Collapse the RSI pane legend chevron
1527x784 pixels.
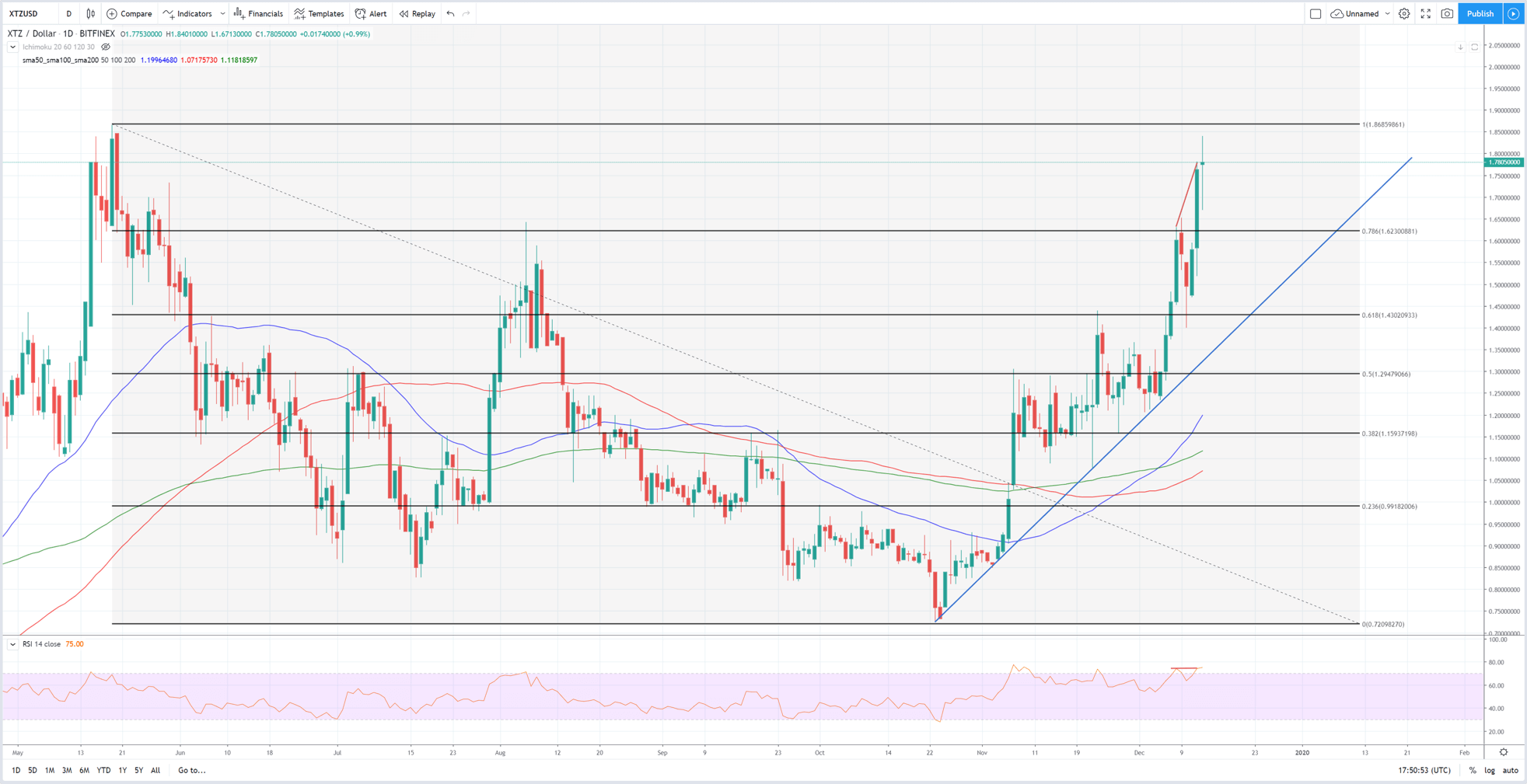pos(12,644)
